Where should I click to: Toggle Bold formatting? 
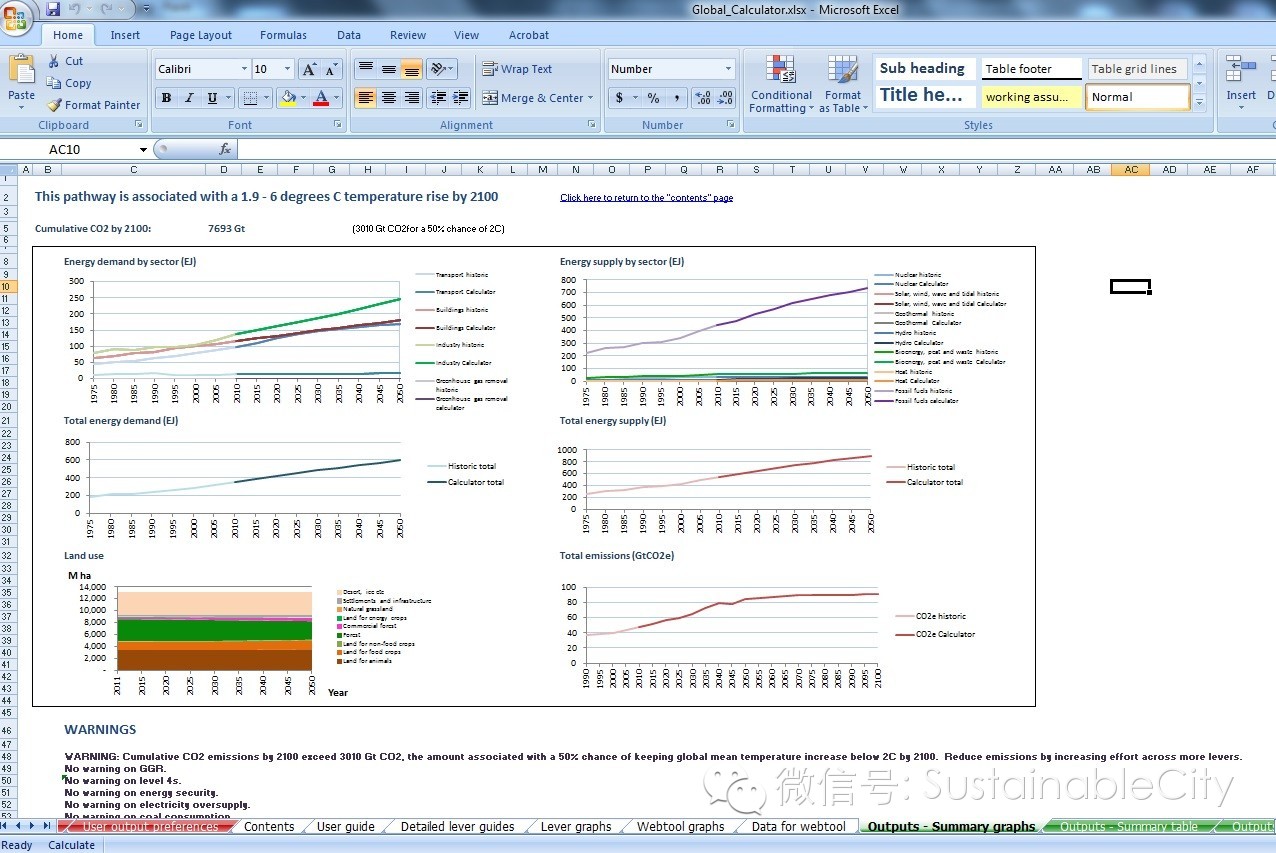click(x=166, y=98)
